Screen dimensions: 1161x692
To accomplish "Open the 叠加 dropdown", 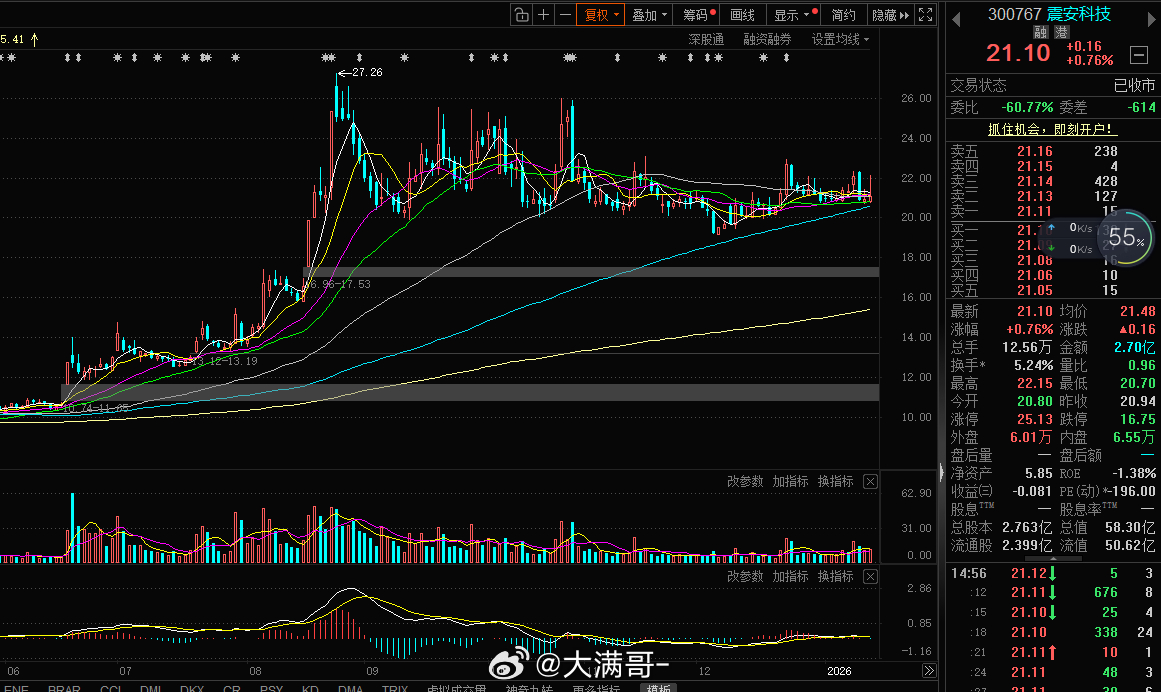I will tap(649, 15).
